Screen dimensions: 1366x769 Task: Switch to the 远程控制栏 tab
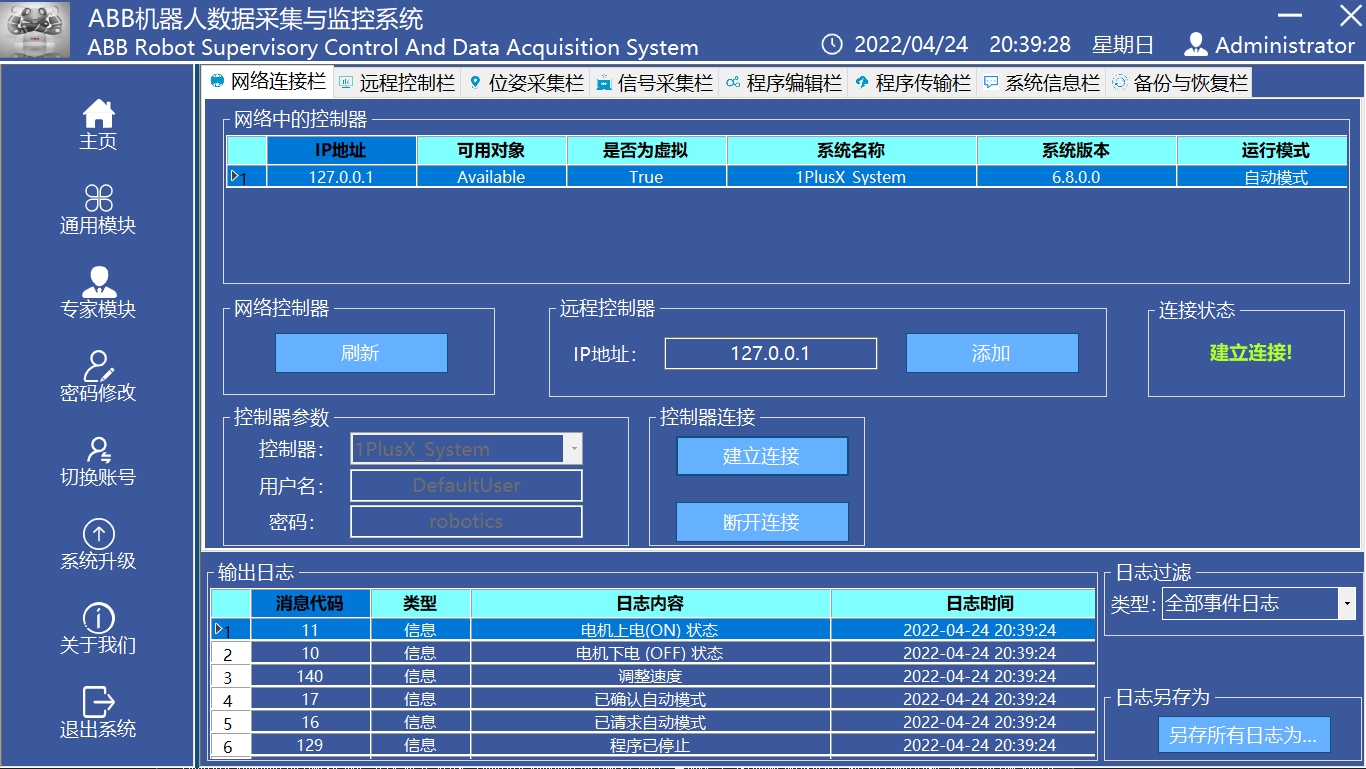[397, 83]
